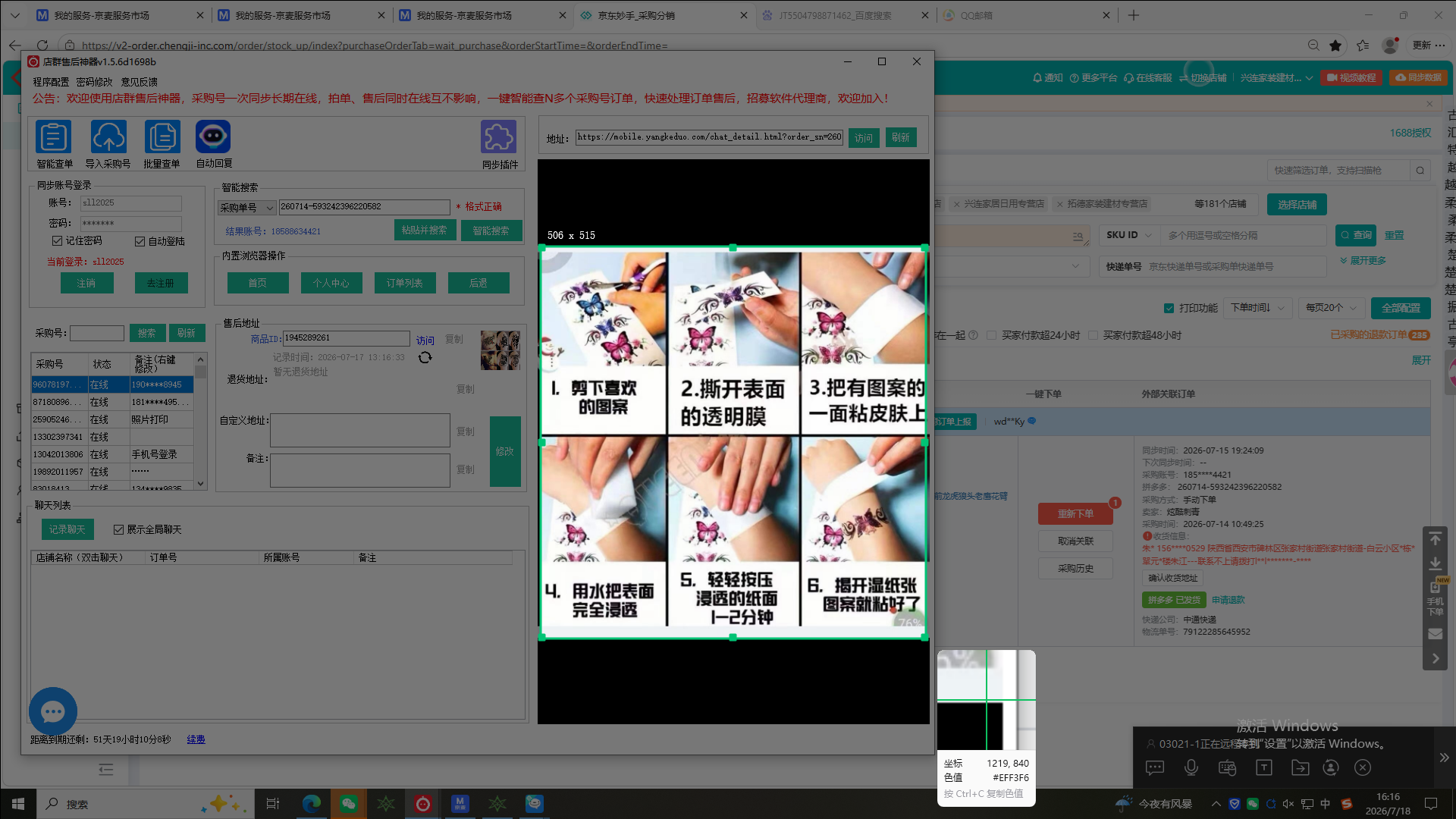Focus the 自定义地址 text box
Screen dimensions: 1456x819
pos(360,431)
